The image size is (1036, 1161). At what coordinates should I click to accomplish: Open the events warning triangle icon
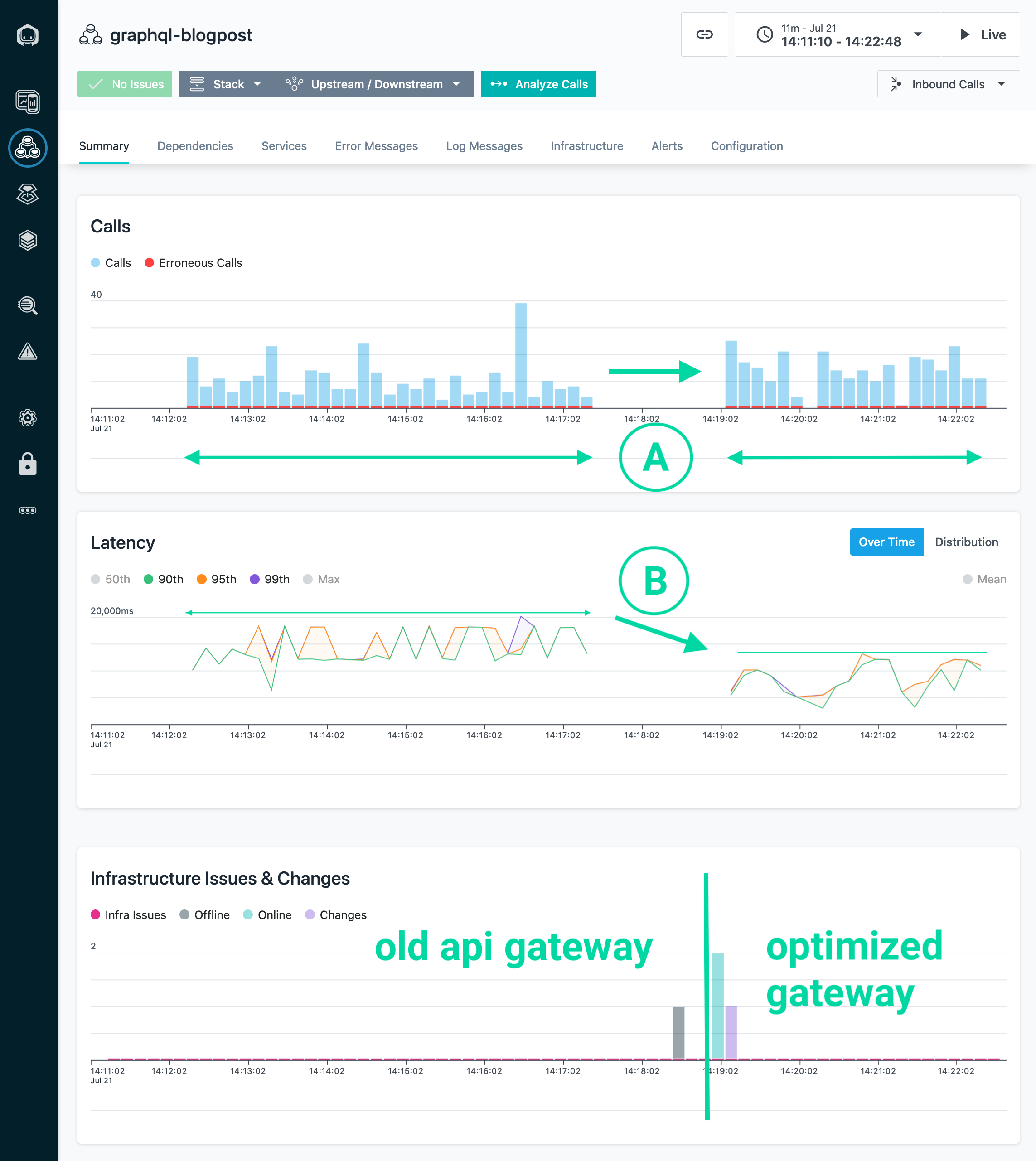click(27, 352)
